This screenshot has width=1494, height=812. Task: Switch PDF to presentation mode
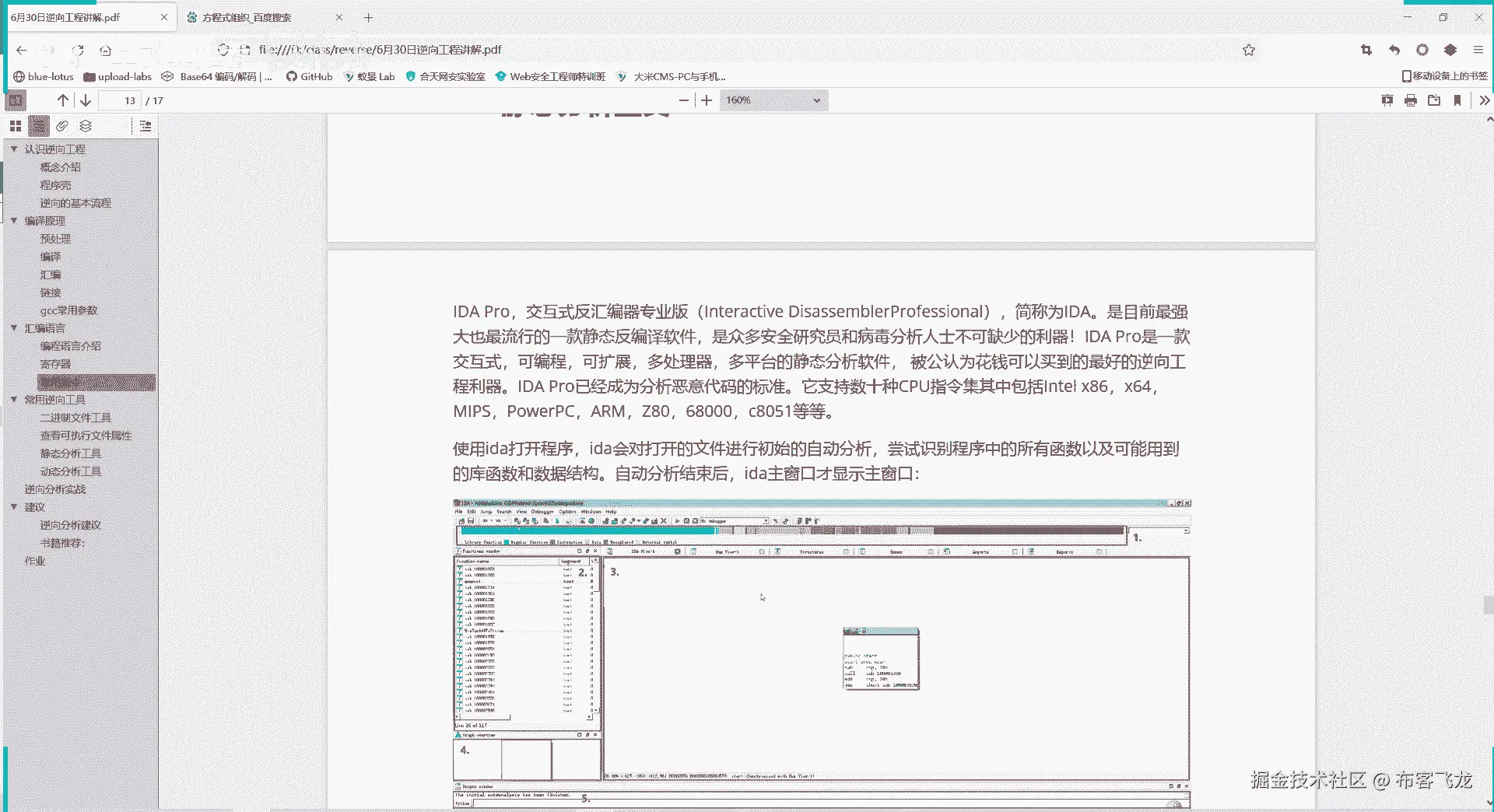[1387, 100]
